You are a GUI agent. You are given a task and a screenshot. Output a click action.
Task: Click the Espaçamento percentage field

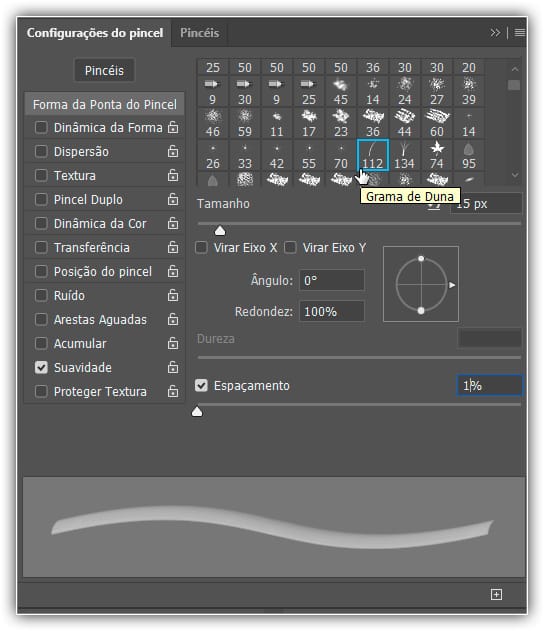click(490, 386)
